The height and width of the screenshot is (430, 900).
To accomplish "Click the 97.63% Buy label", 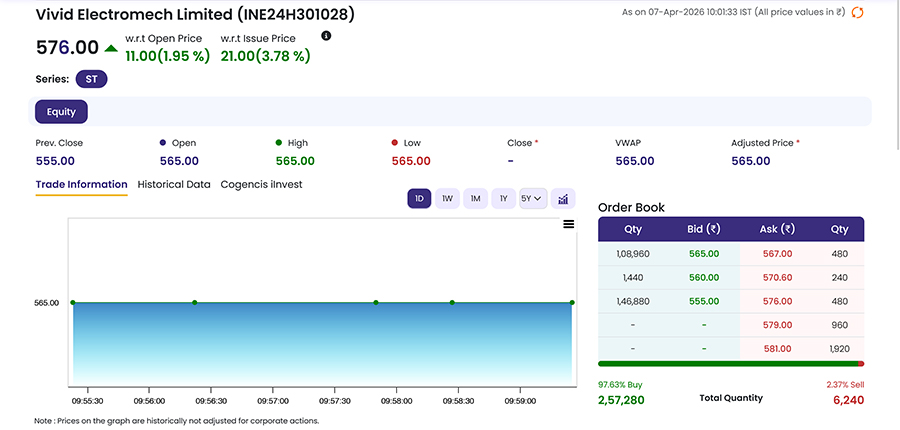I will click(x=620, y=385).
